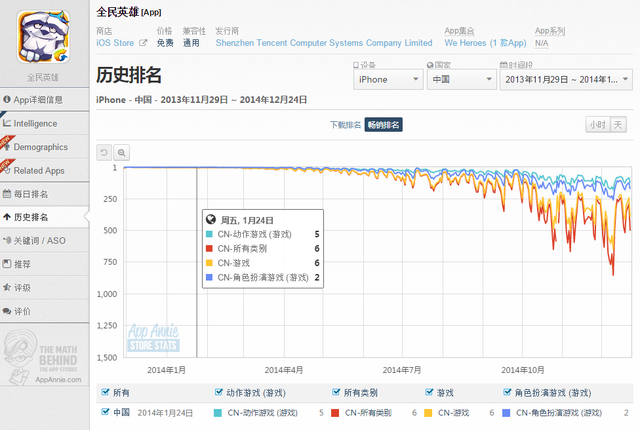Open App详细信息 in the sidebar
This screenshot has height=430, width=640.
(x=44, y=100)
